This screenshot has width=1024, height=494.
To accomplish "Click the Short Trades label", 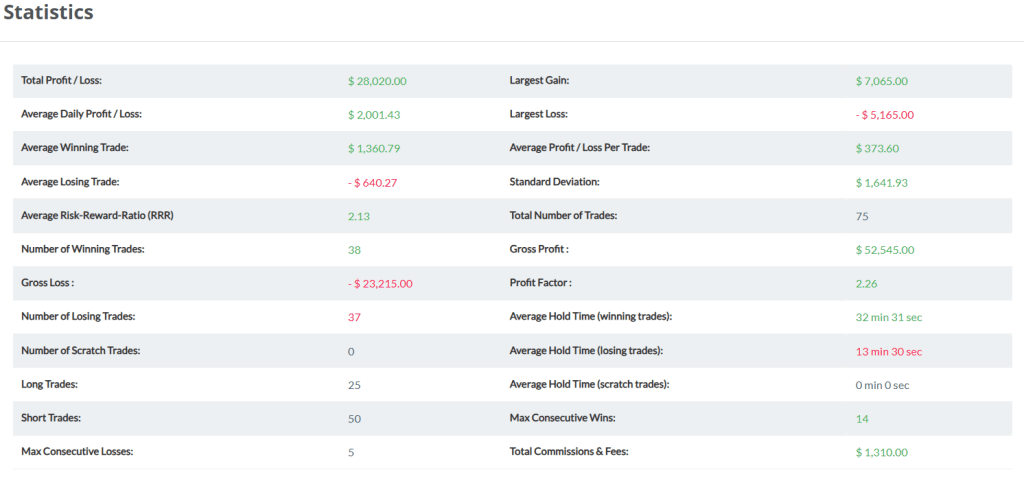I will [51, 418].
